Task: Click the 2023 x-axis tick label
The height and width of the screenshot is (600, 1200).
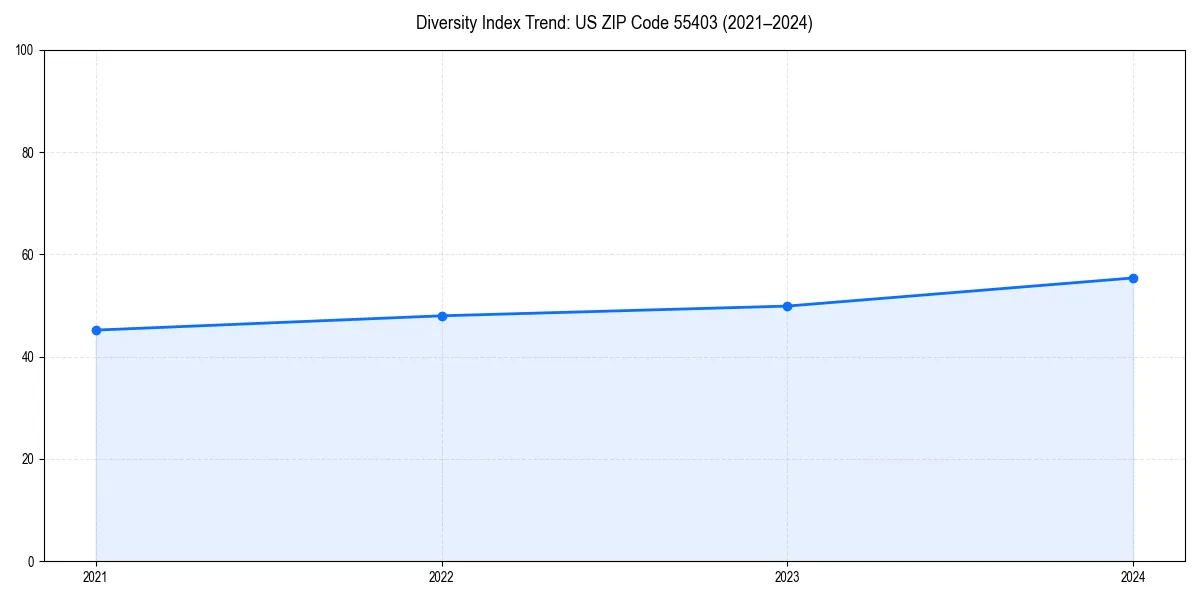Action: point(788,577)
